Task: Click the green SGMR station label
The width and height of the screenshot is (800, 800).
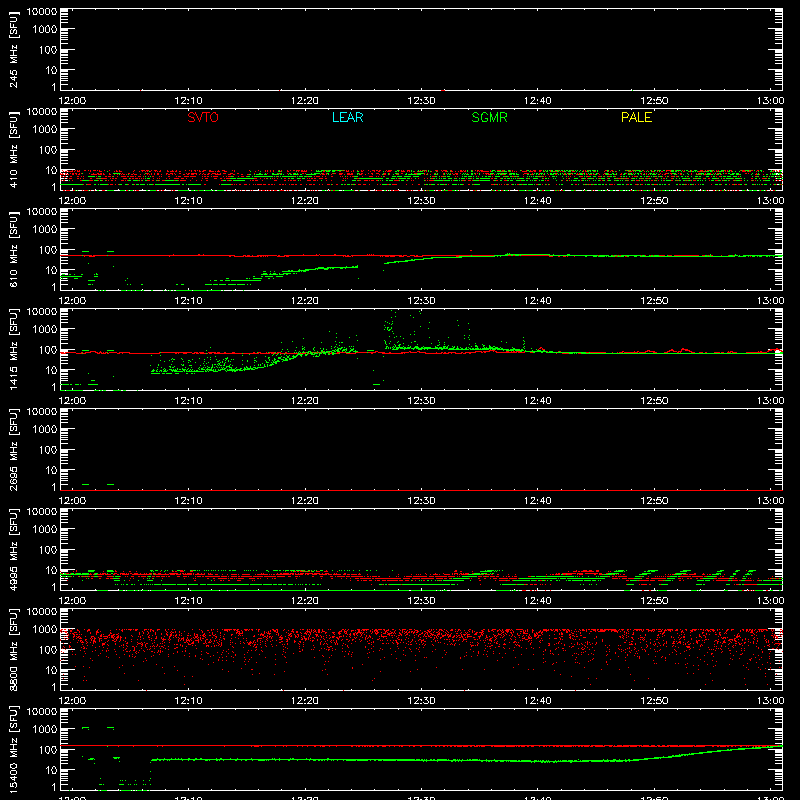Action: pyautogui.click(x=489, y=117)
